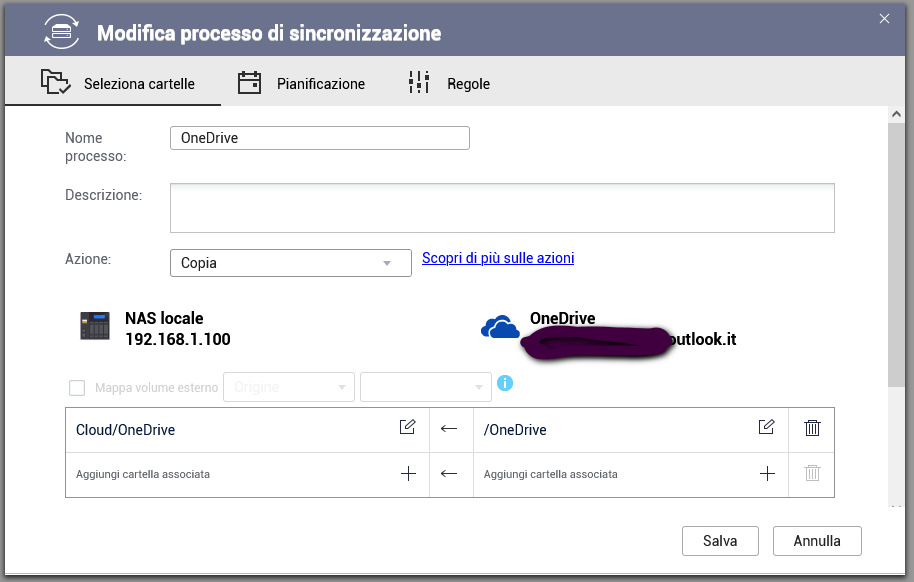Open Scopri di più sulle azioni link
Image resolution: width=914 pixels, height=582 pixels.
point(498,258)
